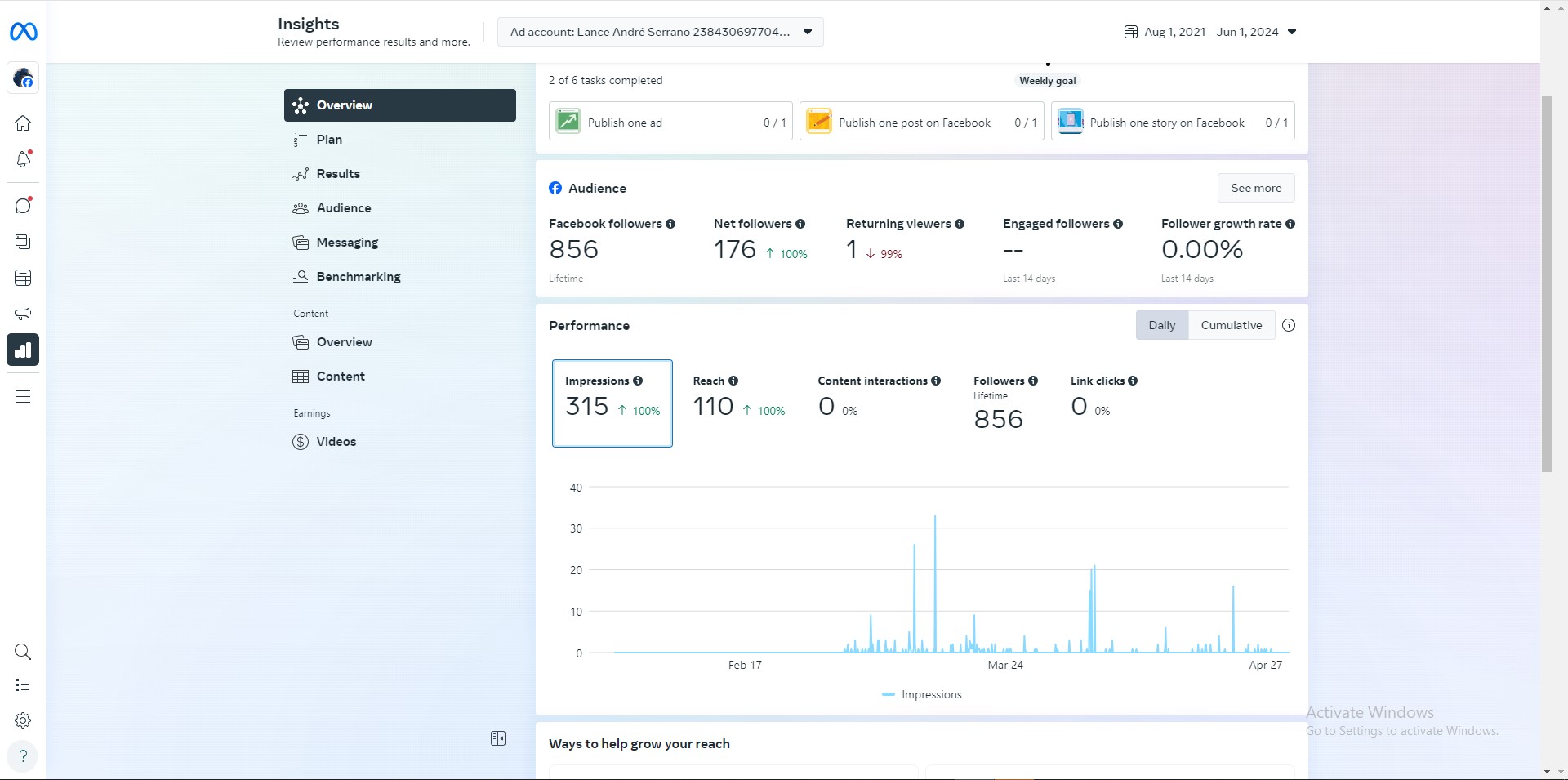
Task: Open the Benchmarking section
Action: tap(400, 277)
